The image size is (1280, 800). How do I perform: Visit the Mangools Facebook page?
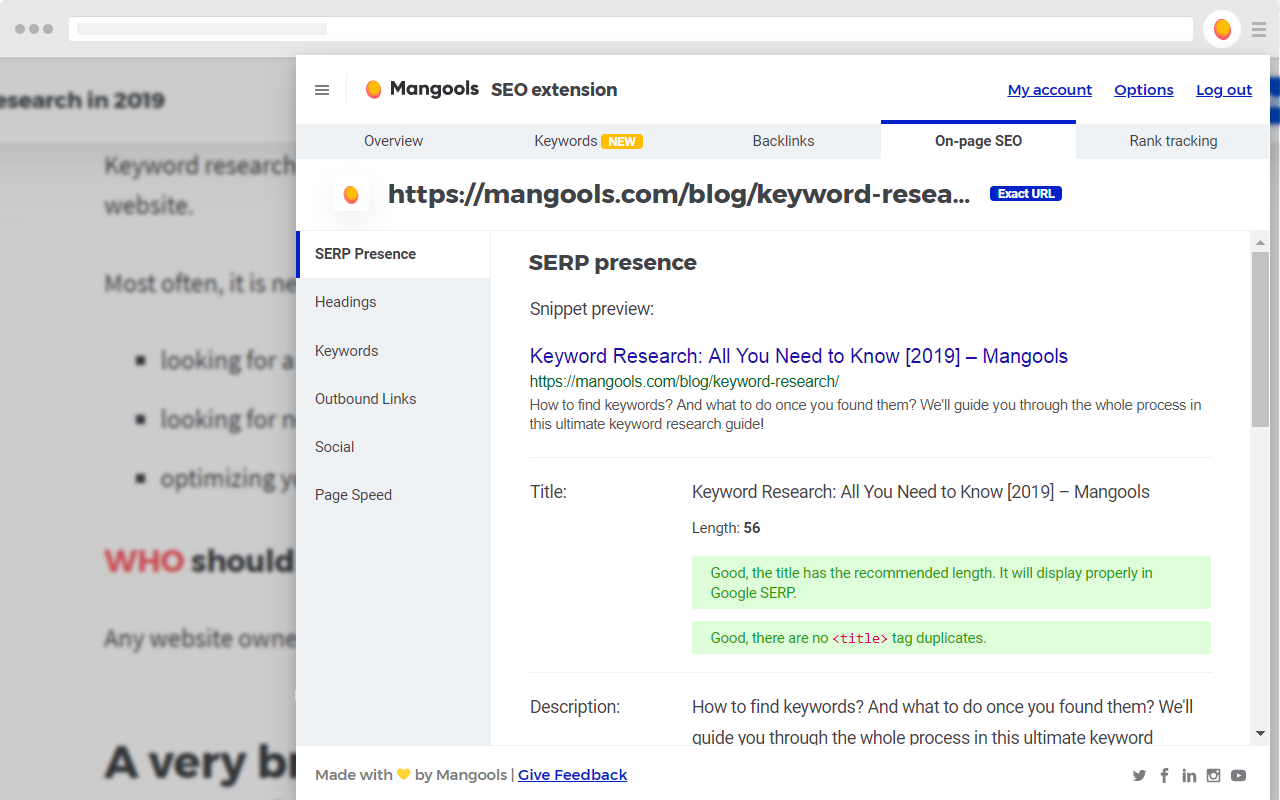coord(1164,775)
